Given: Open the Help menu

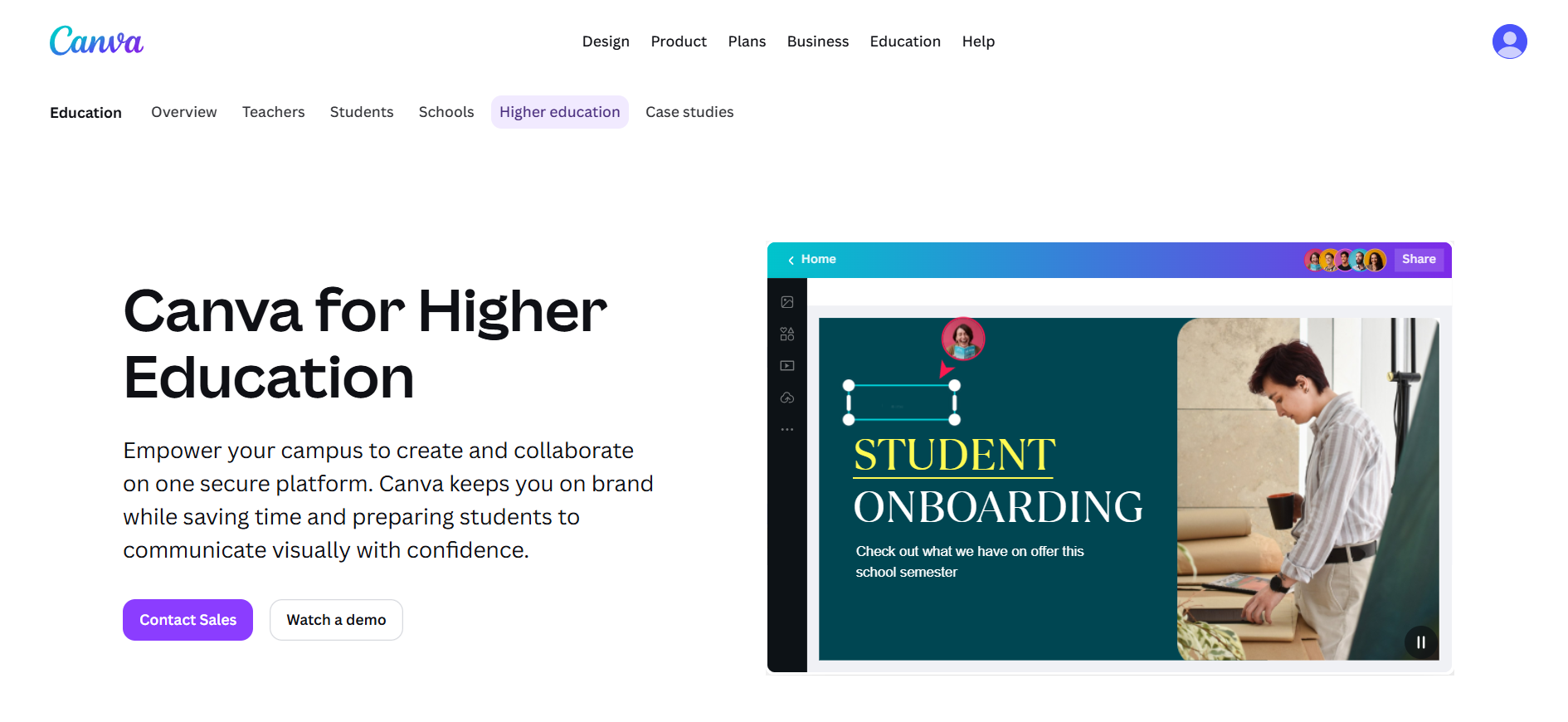Looking at the screenshot, I should tap(978, 41).
